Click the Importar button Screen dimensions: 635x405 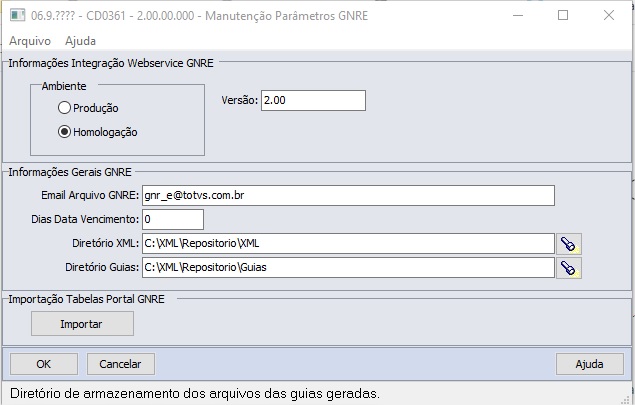click(82, 324)
